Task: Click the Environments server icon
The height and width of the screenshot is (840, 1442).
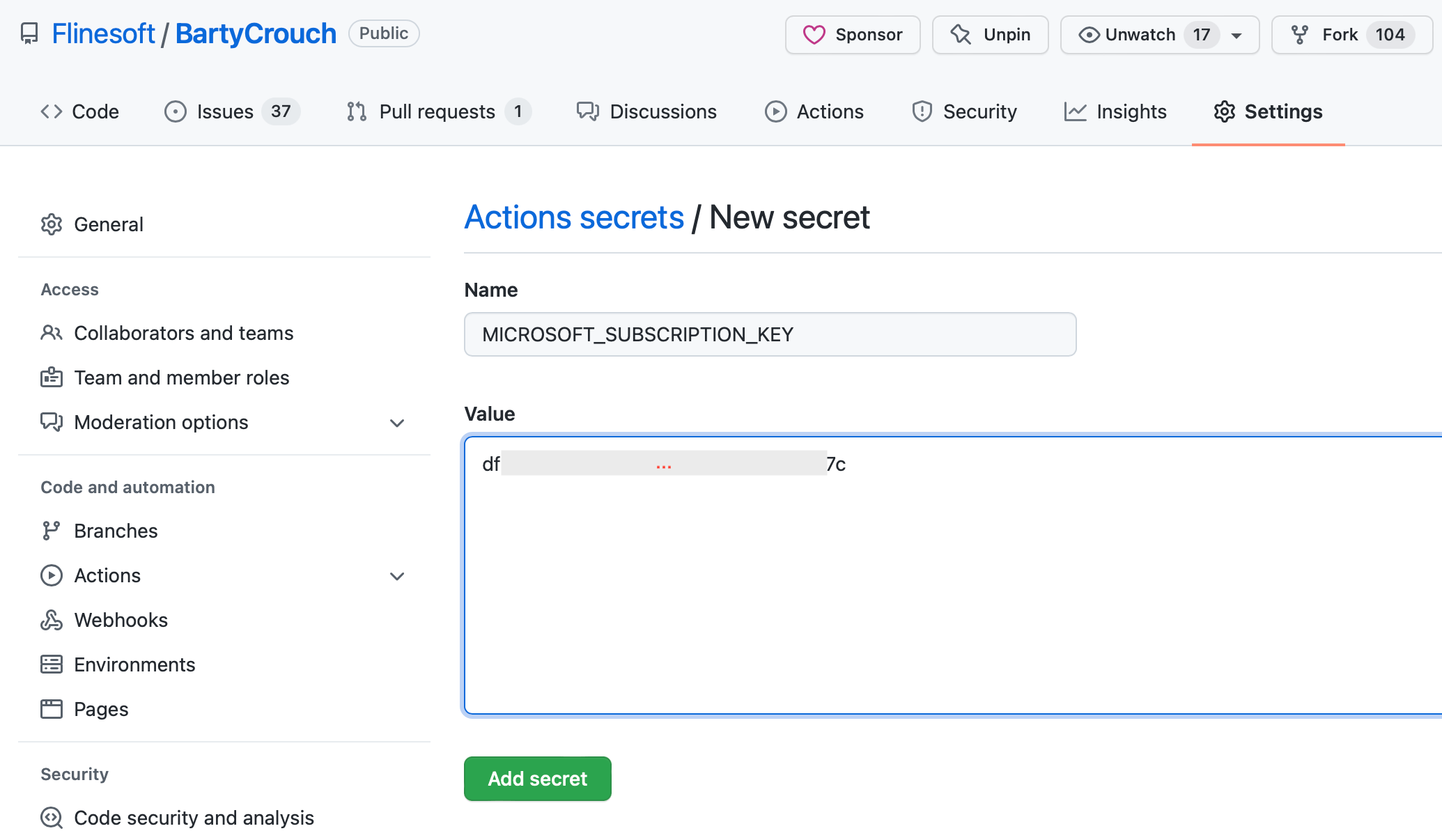Action: click(x=52, y=664)
